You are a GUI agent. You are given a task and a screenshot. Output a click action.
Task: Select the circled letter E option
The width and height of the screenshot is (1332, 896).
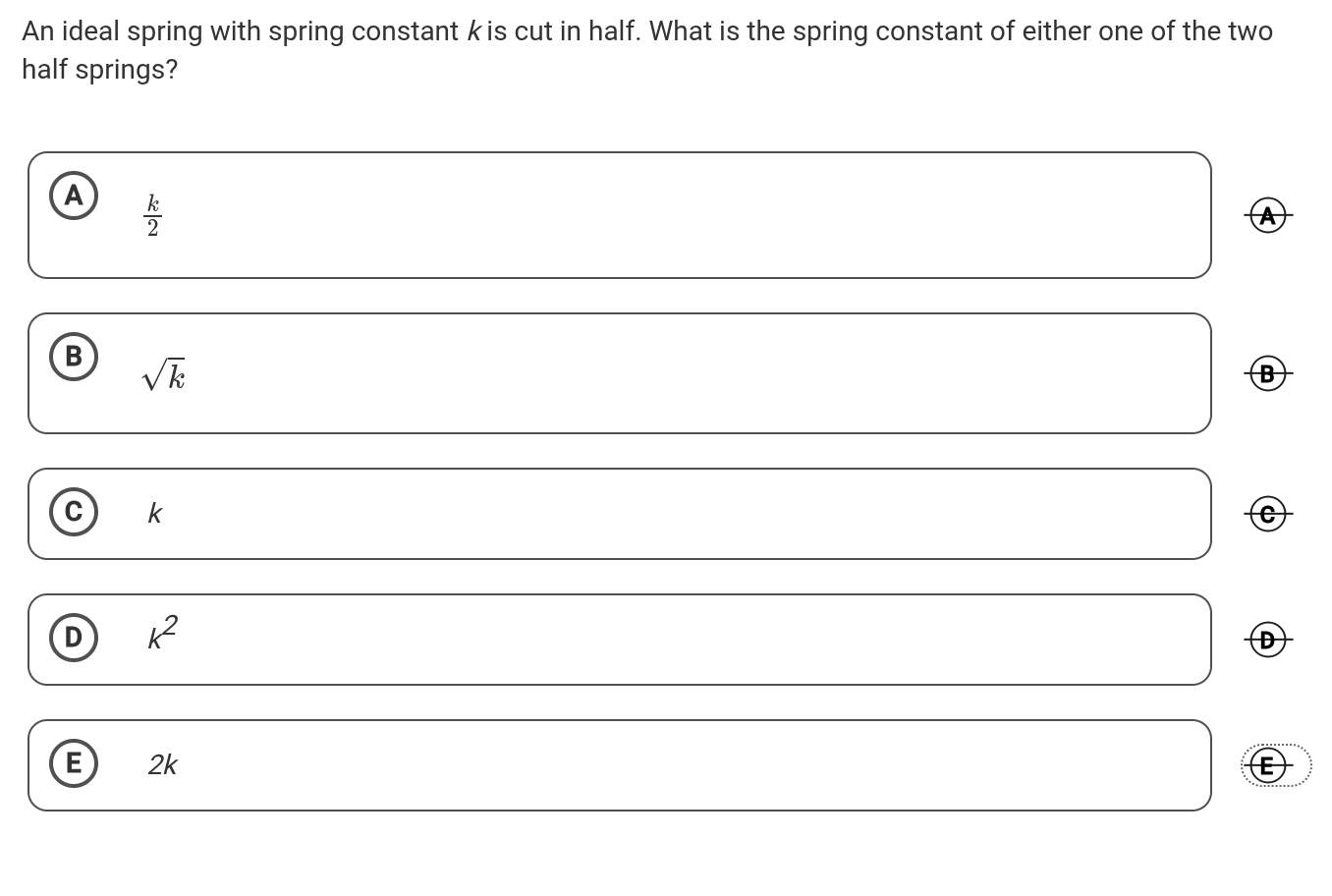74,763
